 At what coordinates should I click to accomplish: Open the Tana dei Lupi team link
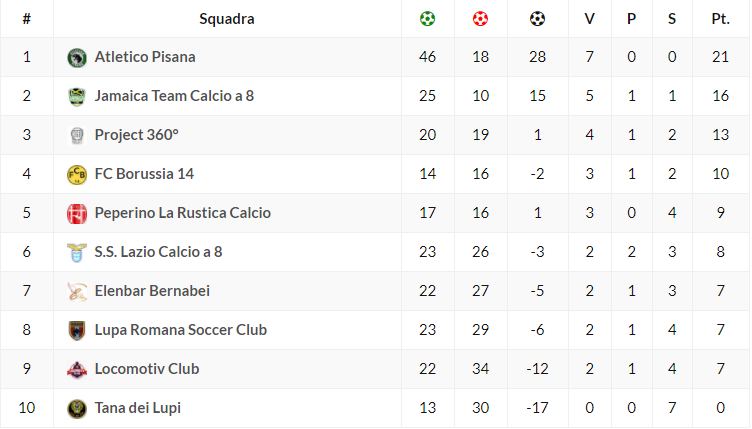[x=138, y=408]
